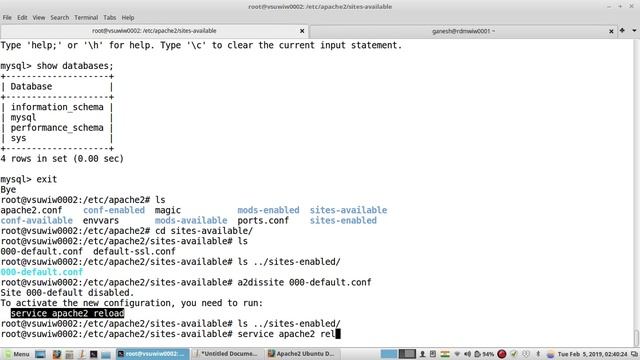Open the Menu button on the panel
640x360 pixels.
17,354
